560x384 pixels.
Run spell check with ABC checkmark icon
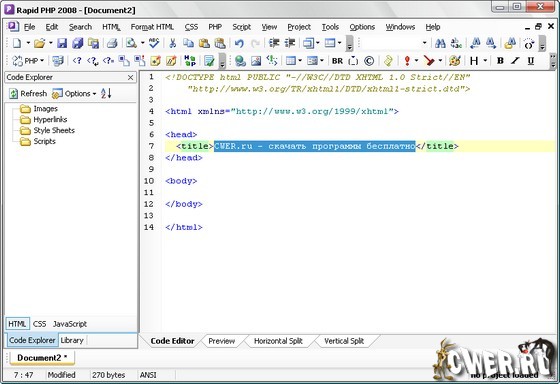154,43
